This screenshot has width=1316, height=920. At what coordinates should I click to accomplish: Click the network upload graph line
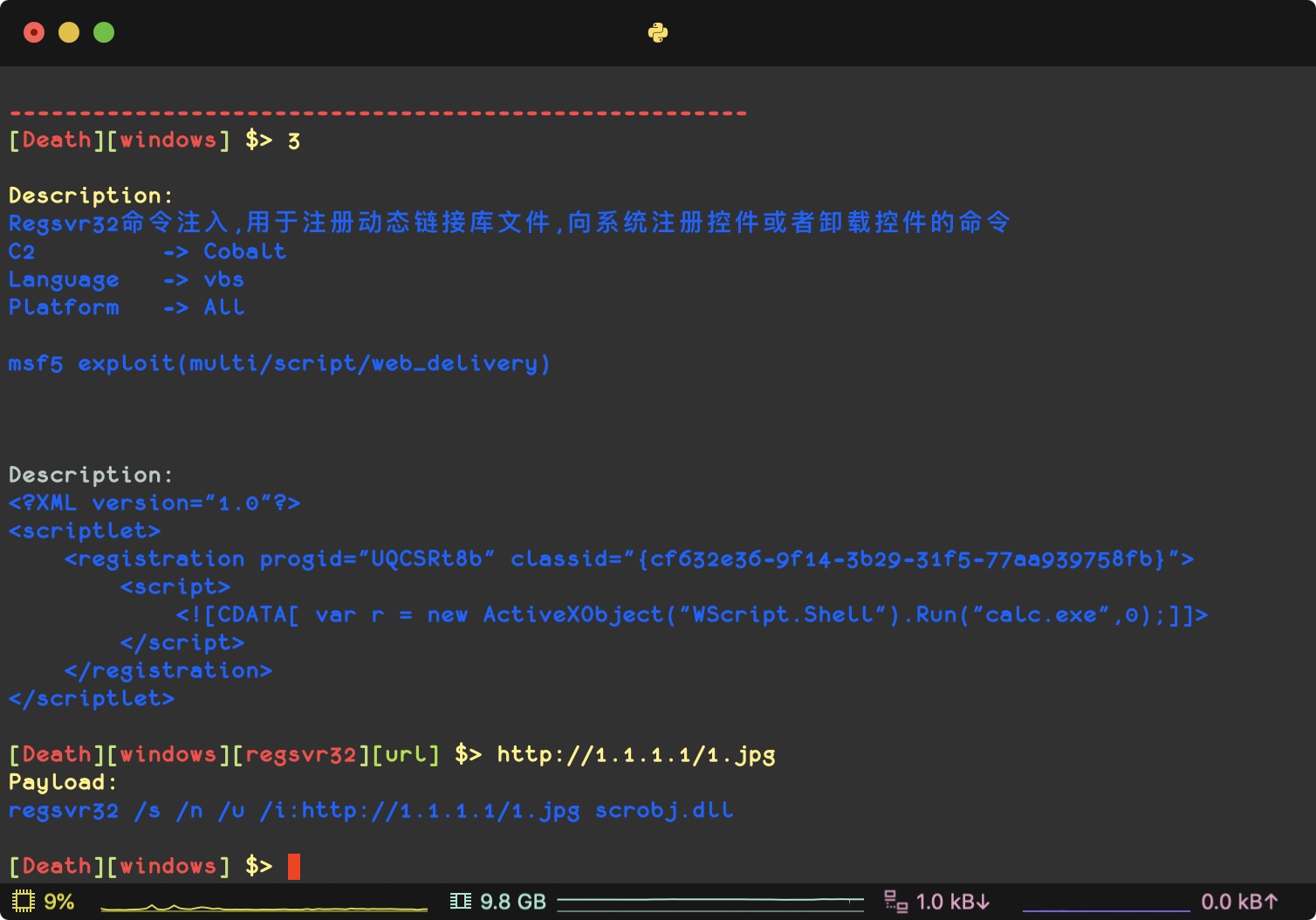tap(1107, 910)
